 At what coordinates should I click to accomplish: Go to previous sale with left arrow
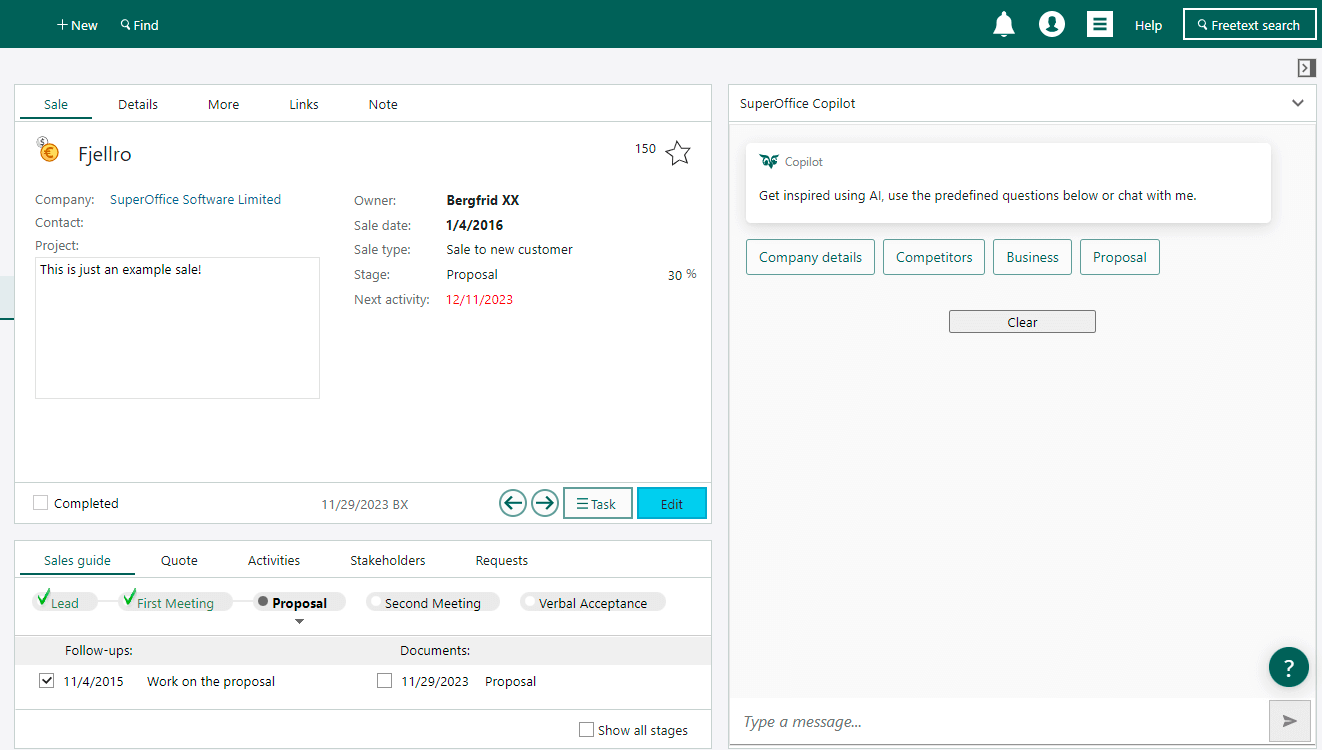(x=513, y=503)
